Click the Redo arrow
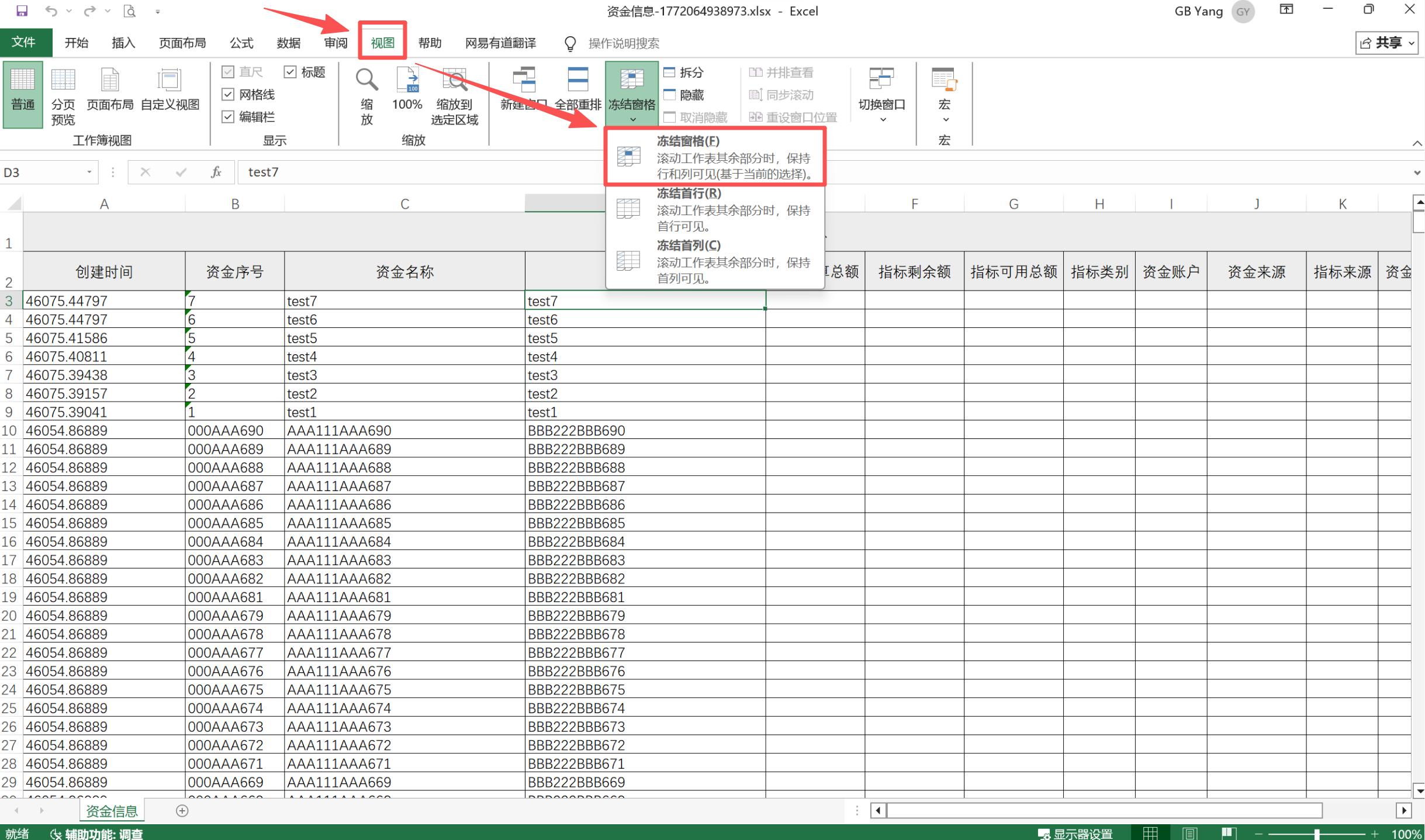Viewport: 1425px width, 840px height. (89, 11)
